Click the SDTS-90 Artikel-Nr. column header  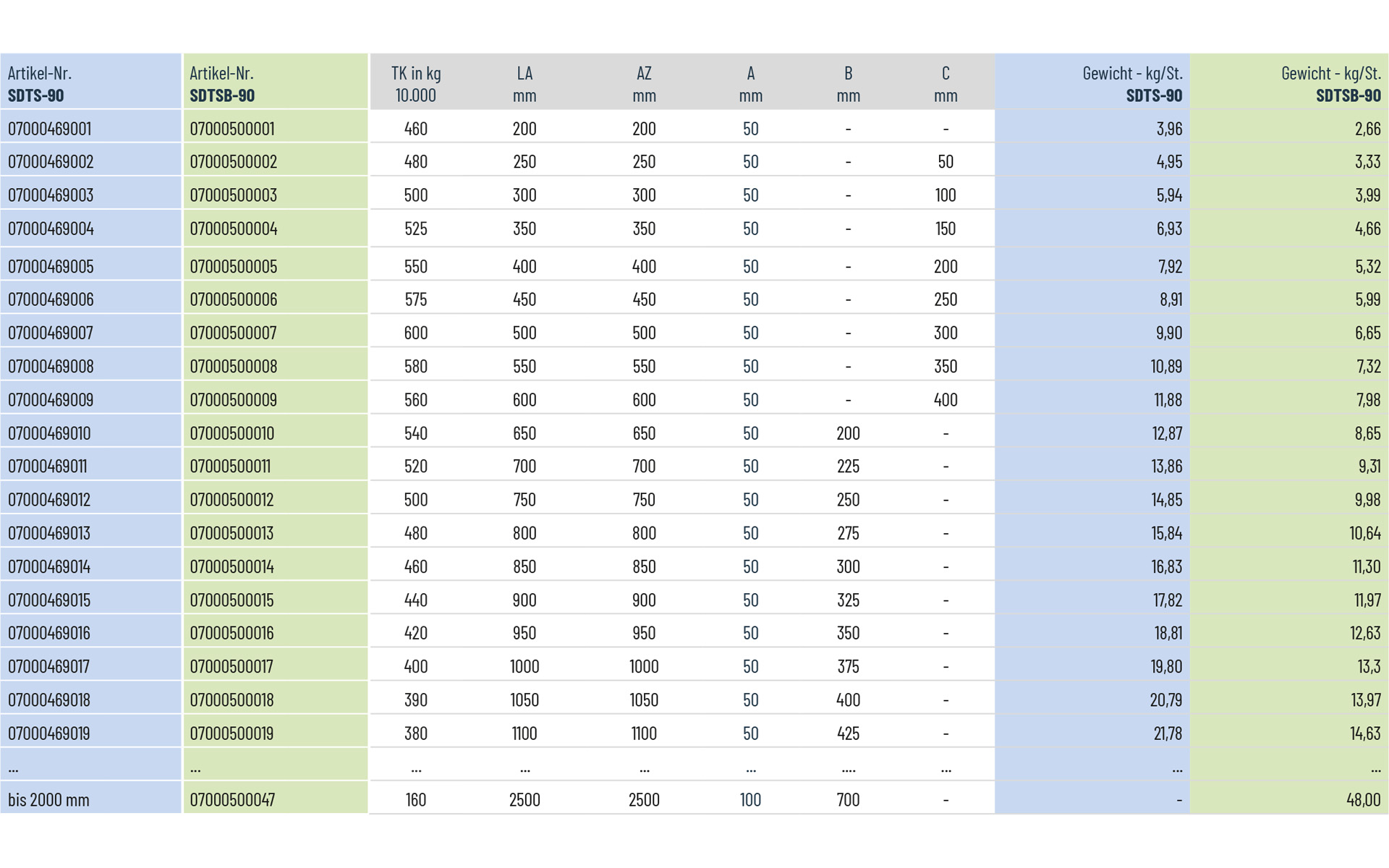40,84
